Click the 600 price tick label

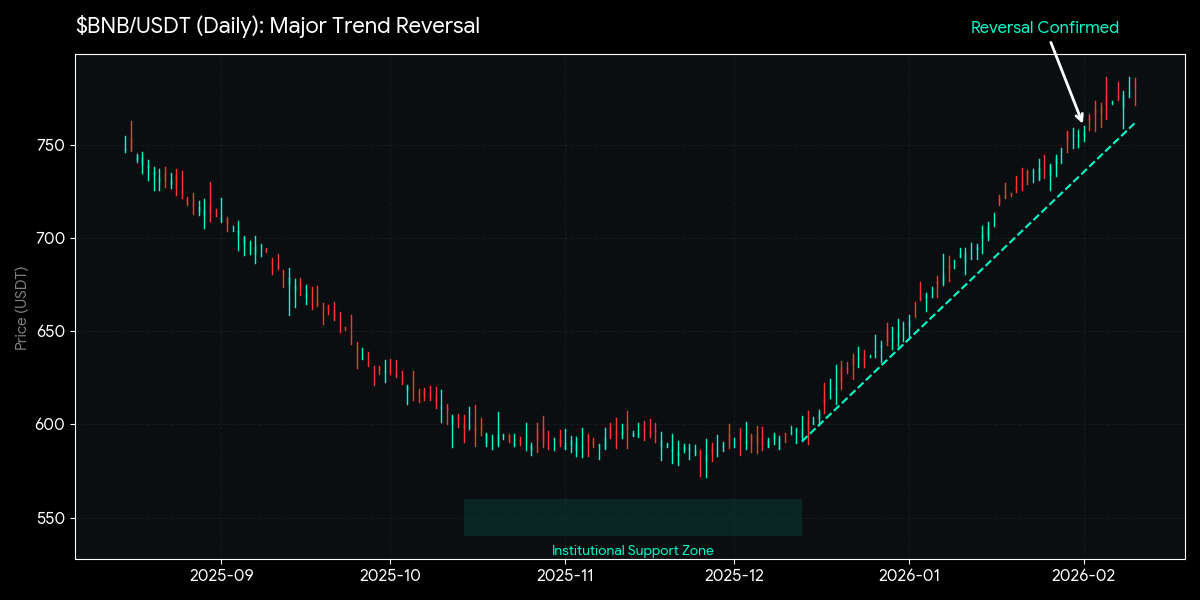coord(51,425)
